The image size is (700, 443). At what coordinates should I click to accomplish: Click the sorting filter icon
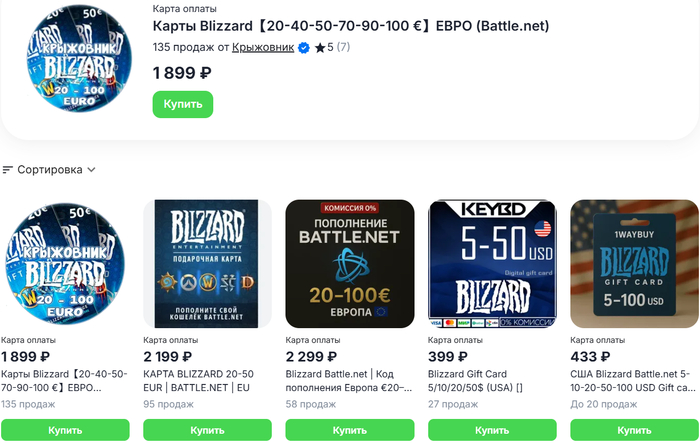click(8, 170)
